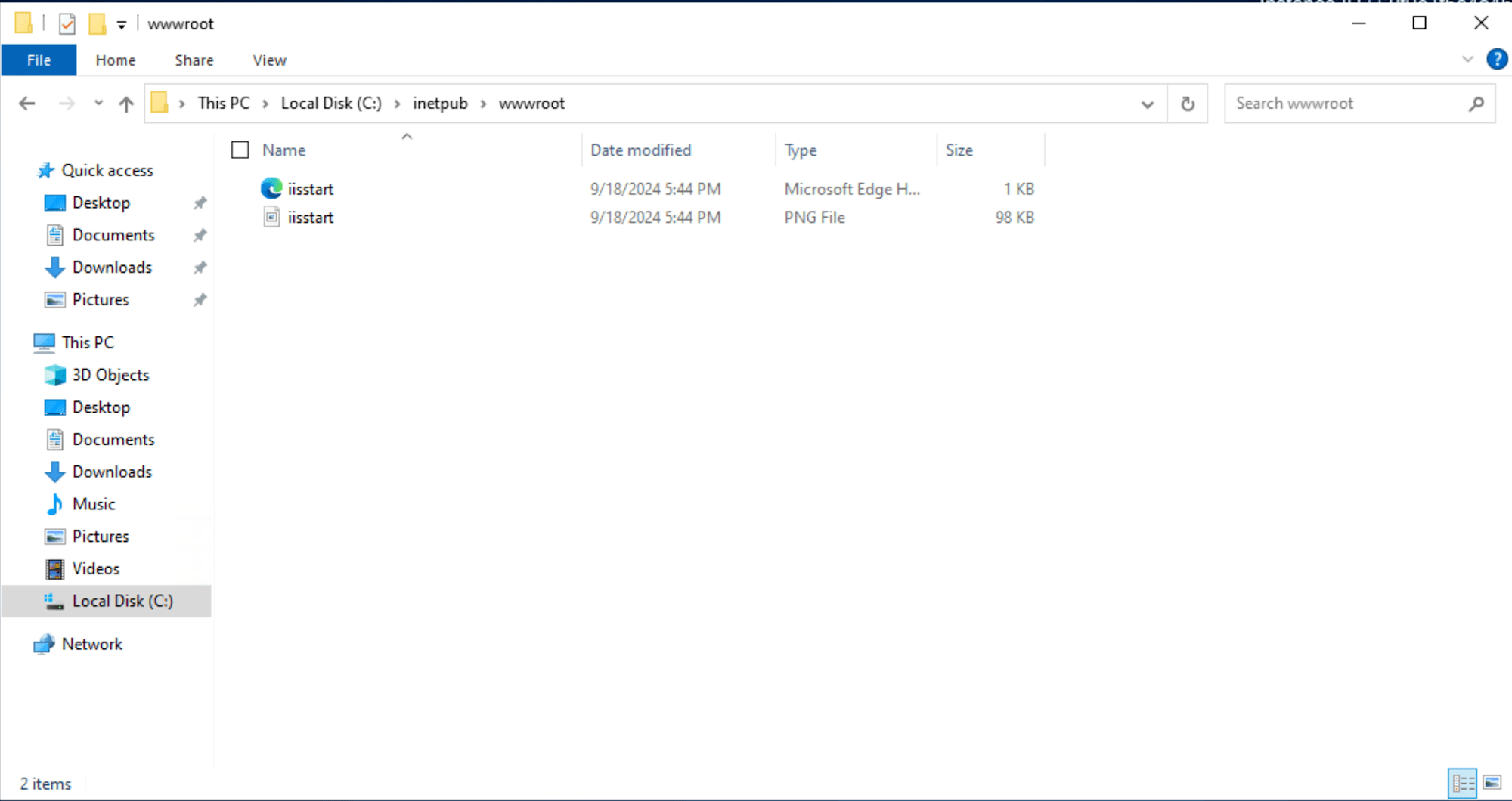
Task: Click inetpub in the address breadcrumb
Action: (x=440, y=104)
